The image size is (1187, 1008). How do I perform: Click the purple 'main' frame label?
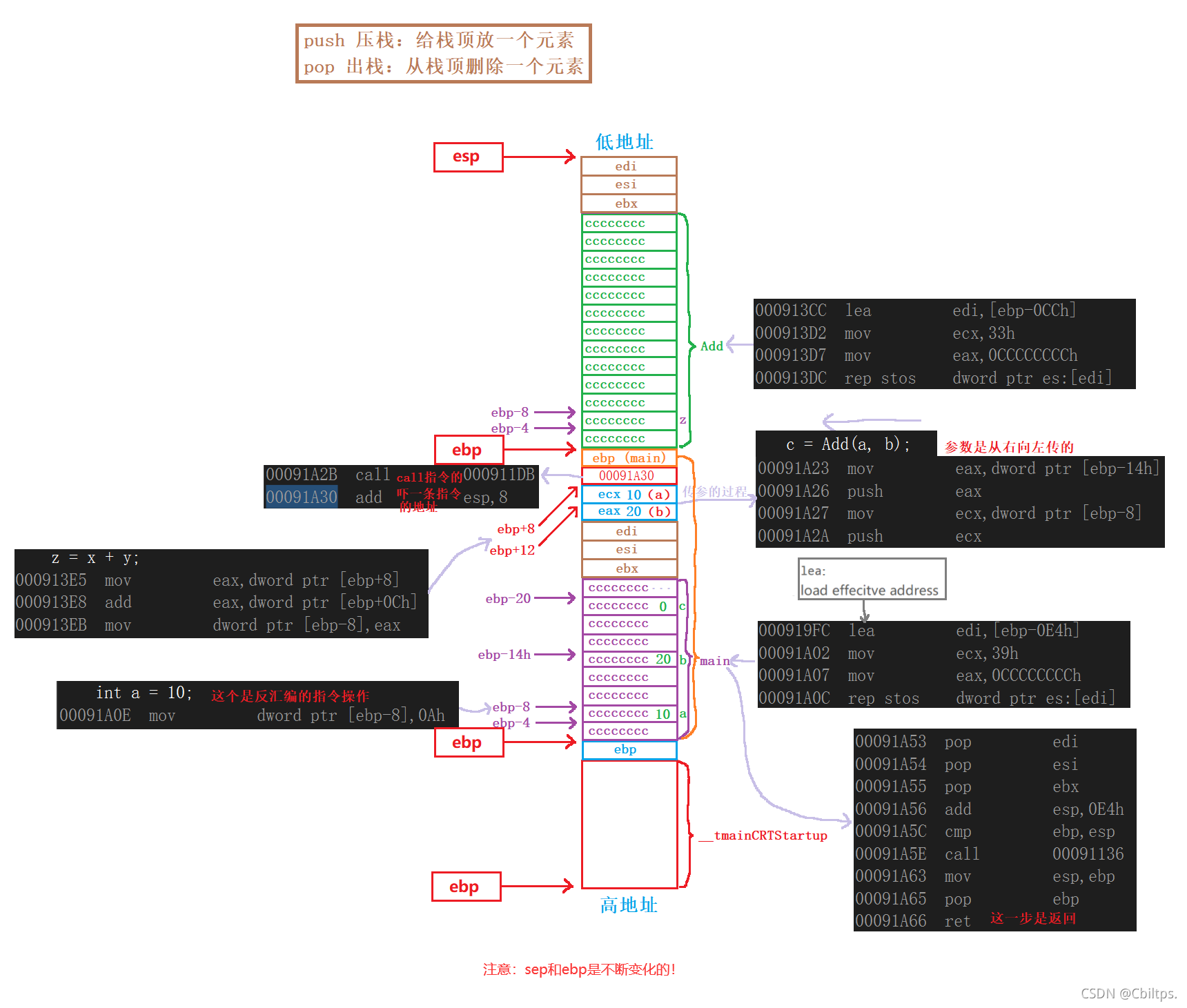[714, 661]
